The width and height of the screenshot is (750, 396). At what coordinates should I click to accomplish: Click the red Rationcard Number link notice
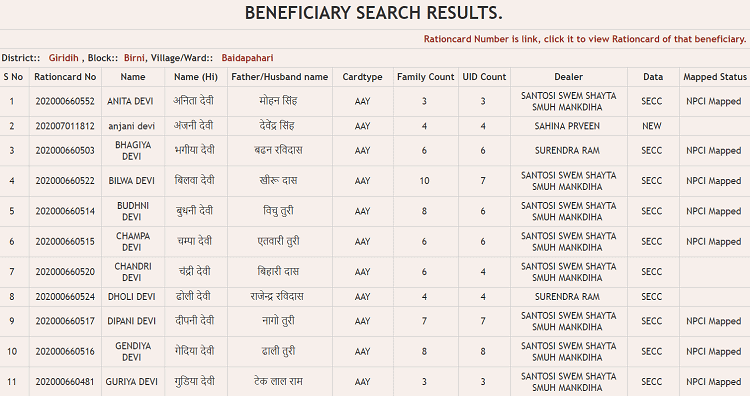(585, 39)
